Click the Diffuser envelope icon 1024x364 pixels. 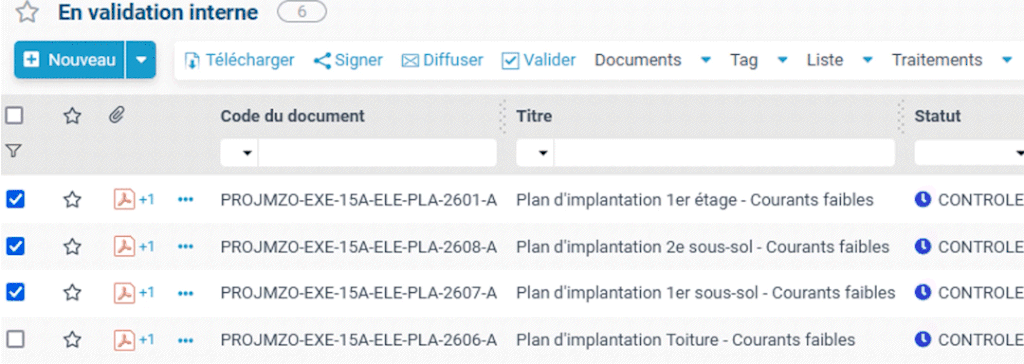[x=409, y=61]
